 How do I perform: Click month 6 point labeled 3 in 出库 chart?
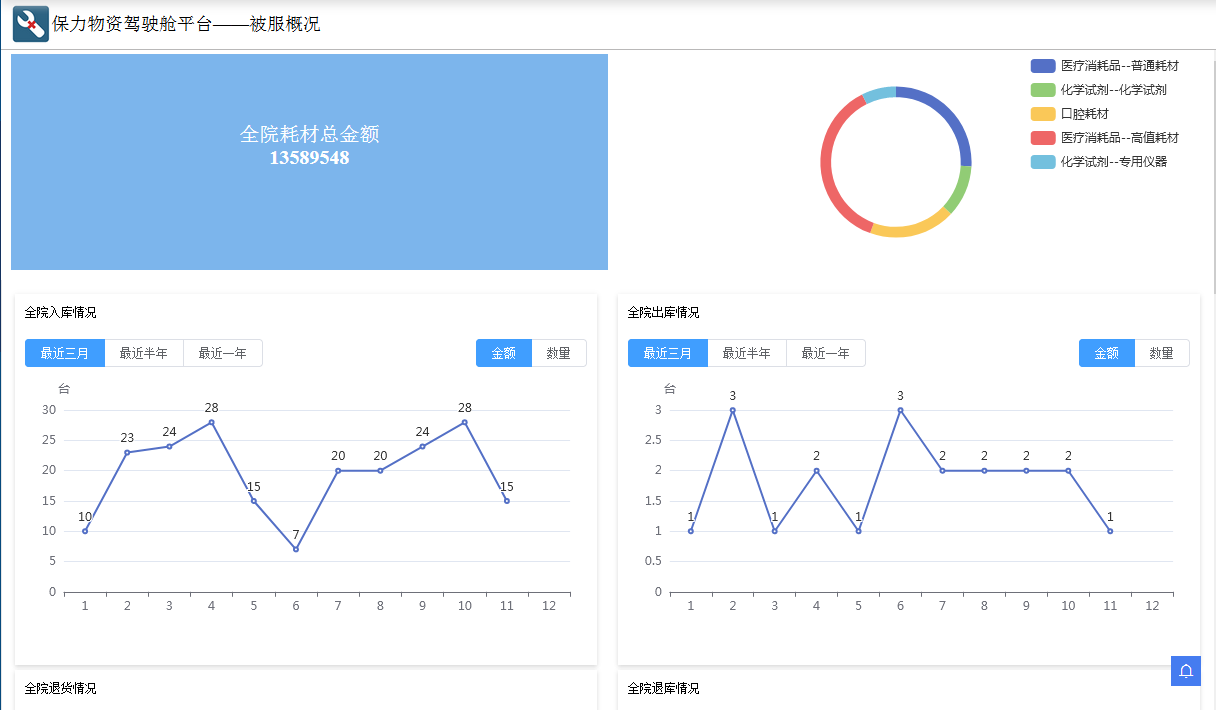(x=900, y=410)
